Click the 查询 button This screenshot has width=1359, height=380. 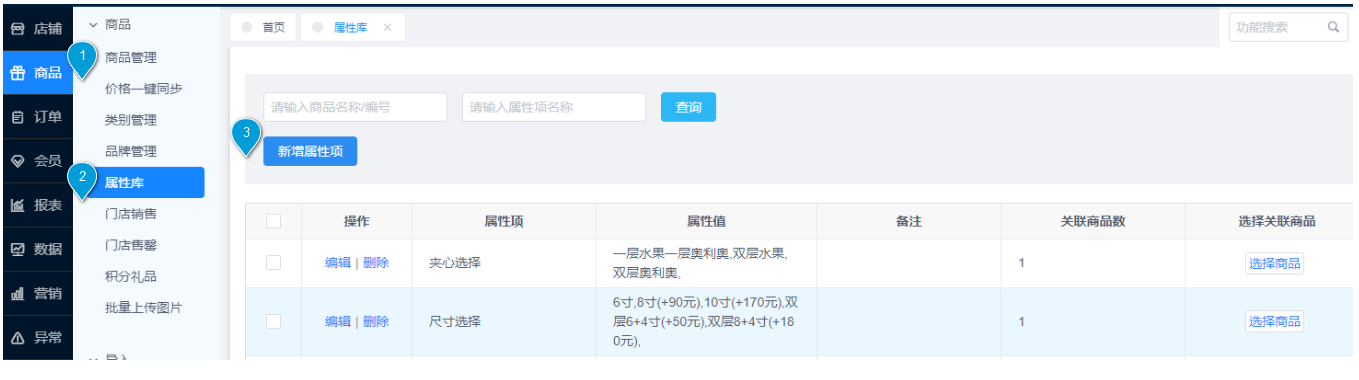[x=688, y=107]
